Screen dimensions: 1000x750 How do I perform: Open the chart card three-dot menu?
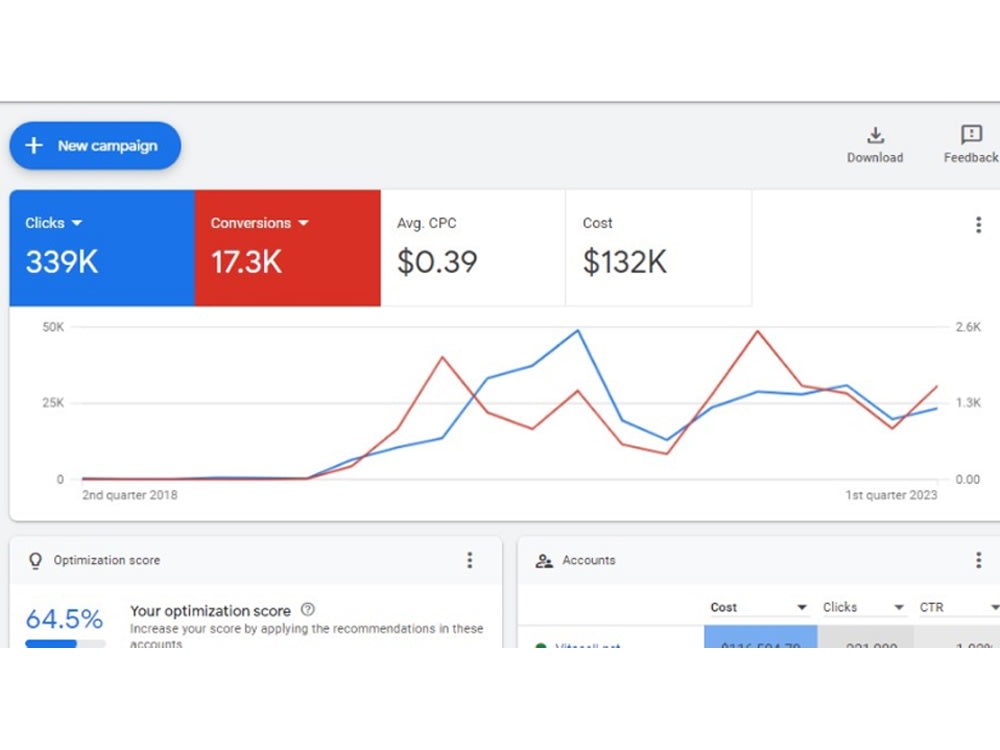tap(978, 224)
